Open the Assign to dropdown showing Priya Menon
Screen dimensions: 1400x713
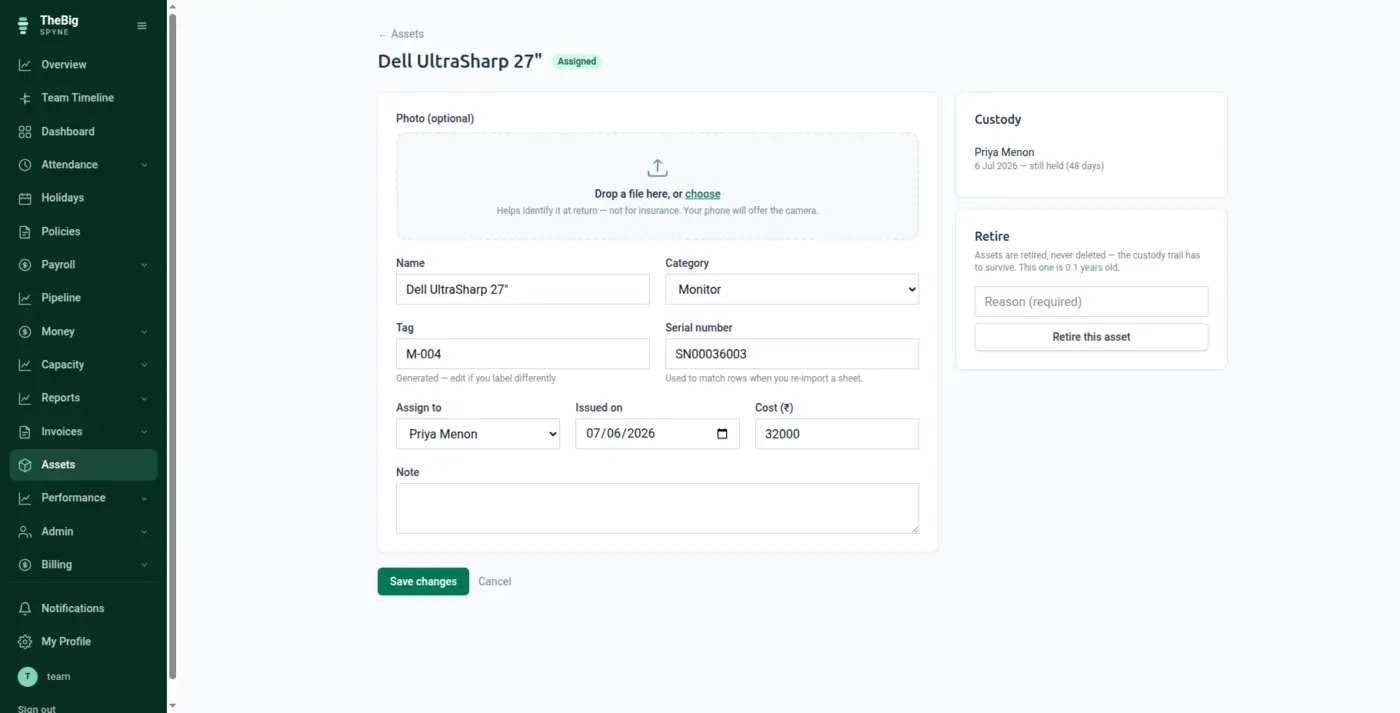tap(478, 434)
